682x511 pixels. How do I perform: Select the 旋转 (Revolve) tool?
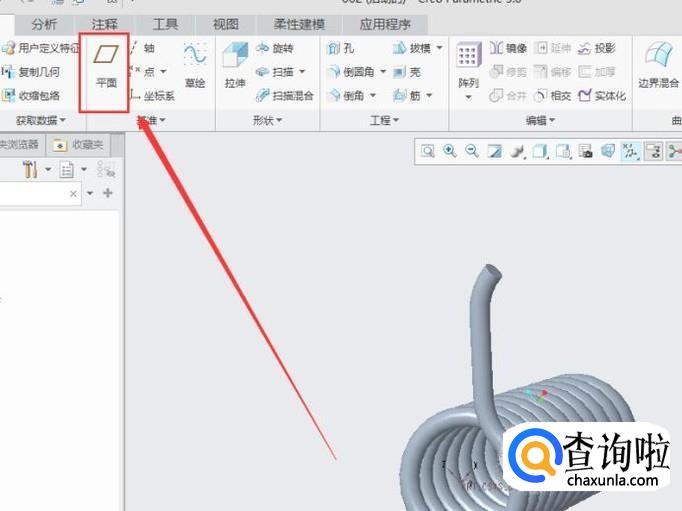coord(275,48)
